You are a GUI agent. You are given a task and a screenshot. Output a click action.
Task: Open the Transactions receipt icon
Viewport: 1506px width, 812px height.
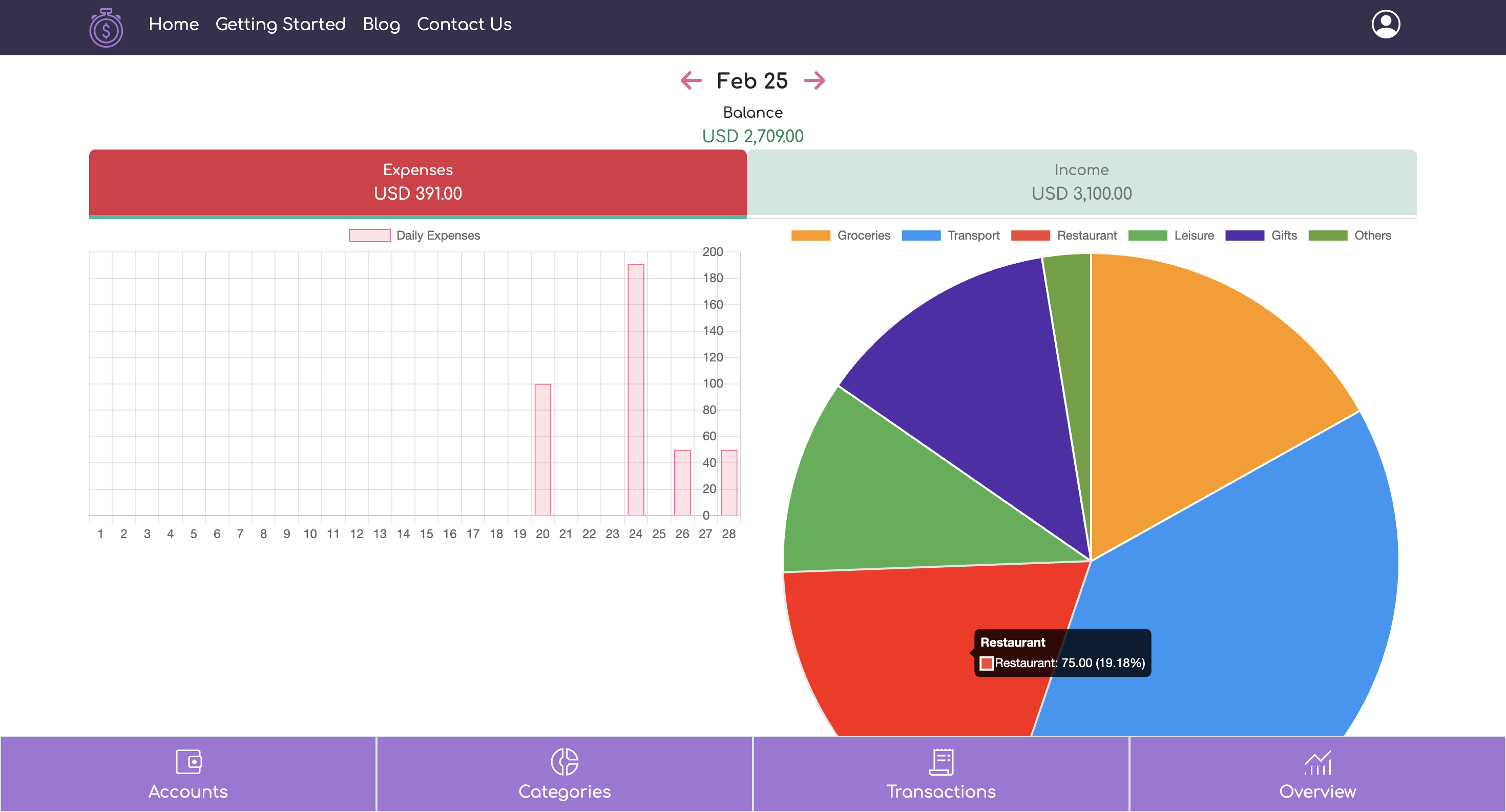point(940,761)
